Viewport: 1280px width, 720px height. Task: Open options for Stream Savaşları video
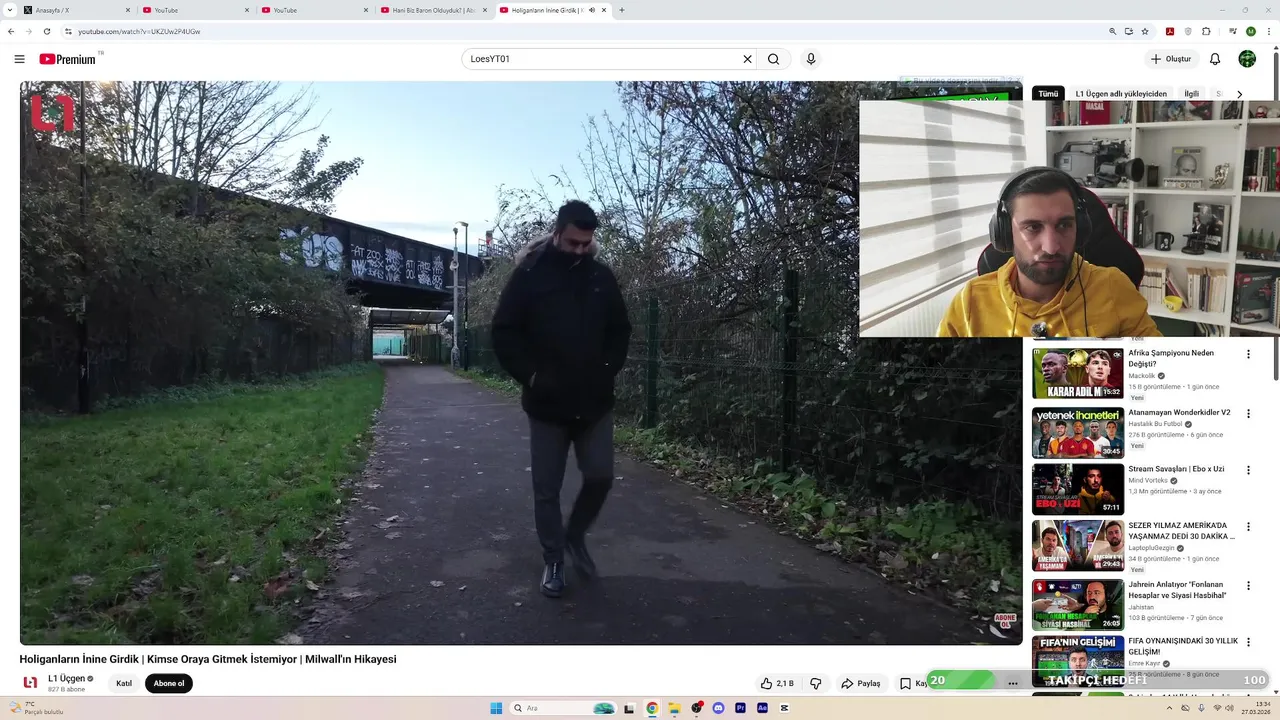coord(1248,470)
